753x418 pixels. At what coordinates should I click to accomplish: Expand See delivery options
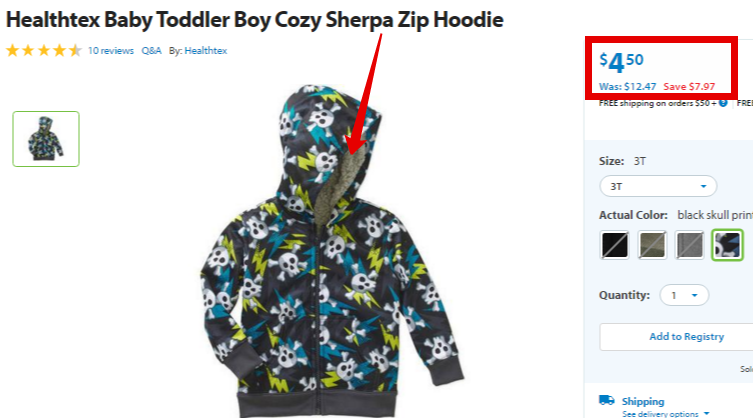coord(665,414)
